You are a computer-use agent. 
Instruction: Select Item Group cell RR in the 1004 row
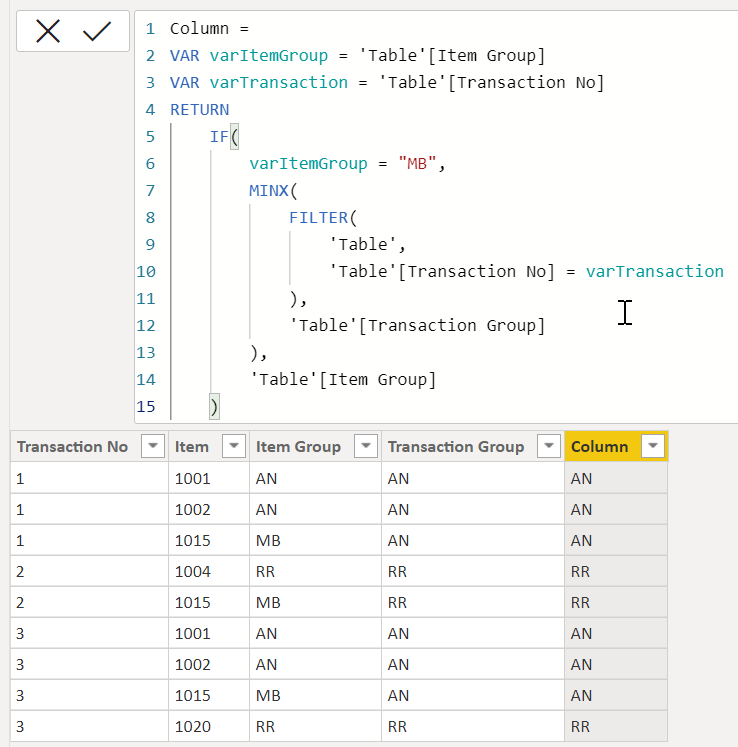(315, 571)
